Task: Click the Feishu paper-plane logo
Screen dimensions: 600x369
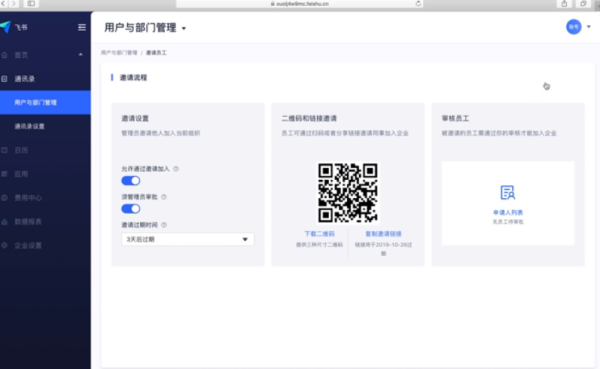Action: [x=5, y=27]
